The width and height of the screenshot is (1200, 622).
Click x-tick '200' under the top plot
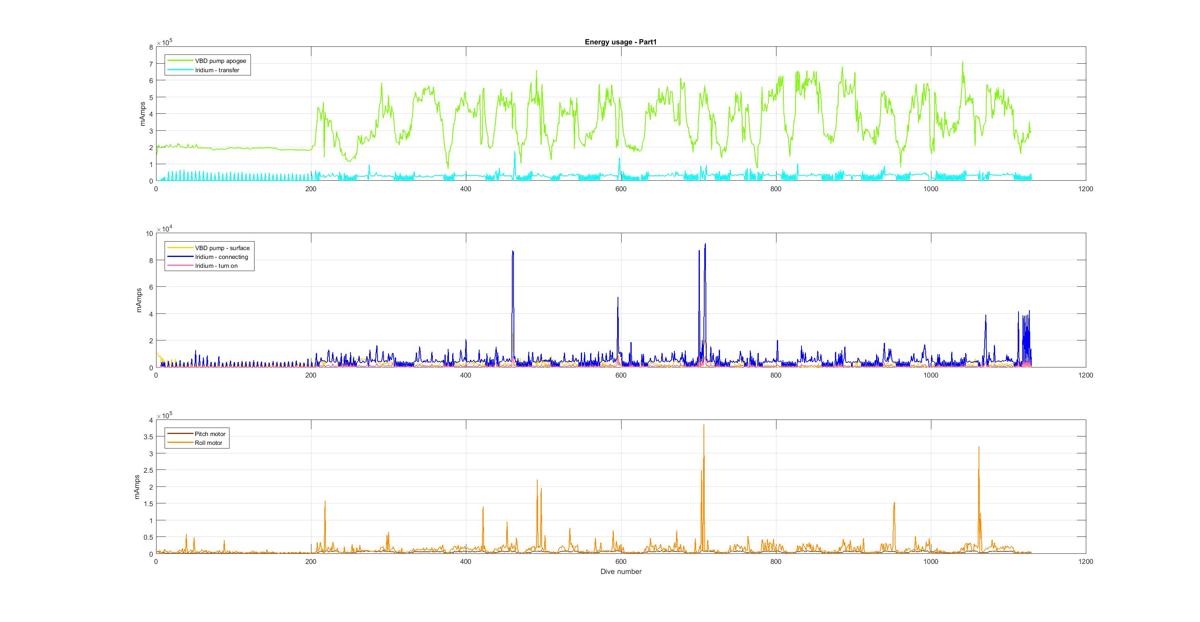coord(311,188)
